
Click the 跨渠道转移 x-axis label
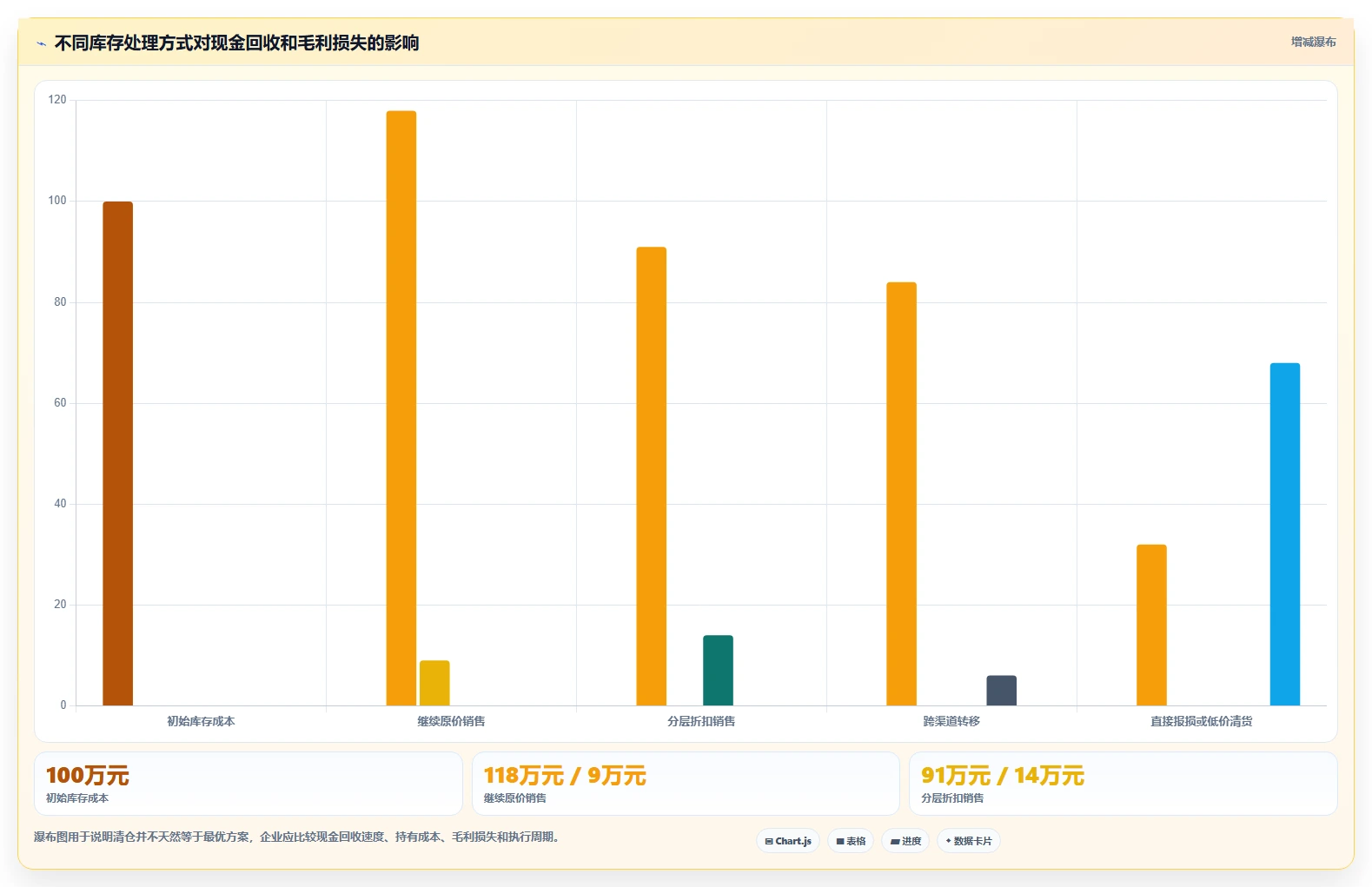[x=951, y=721]
